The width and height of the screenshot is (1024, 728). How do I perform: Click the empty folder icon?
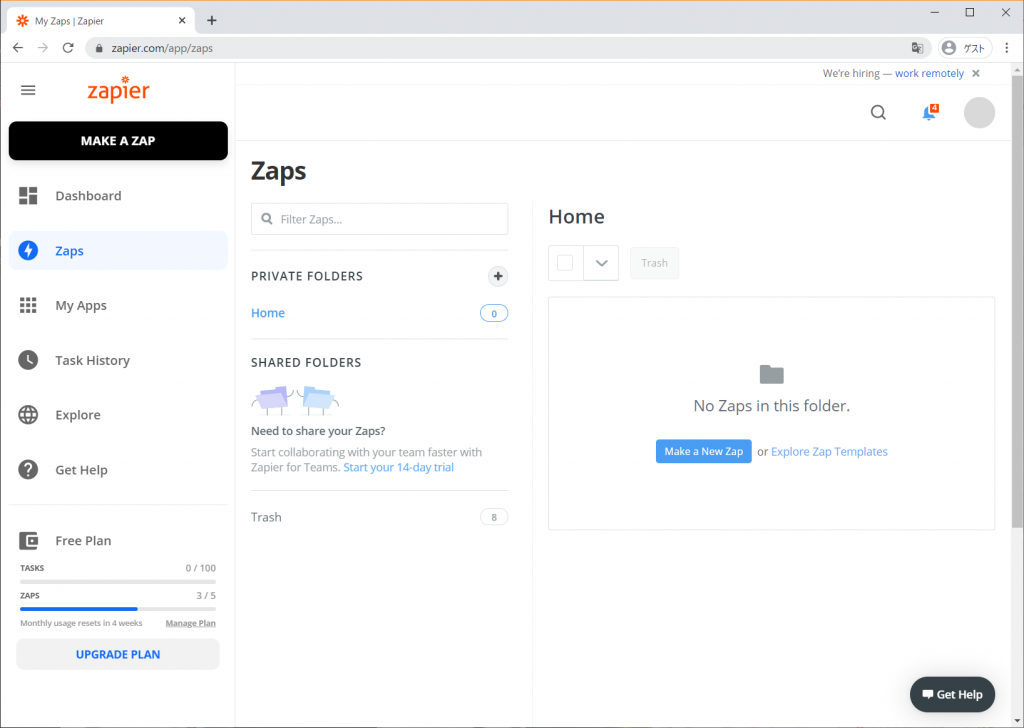[771, 374]
